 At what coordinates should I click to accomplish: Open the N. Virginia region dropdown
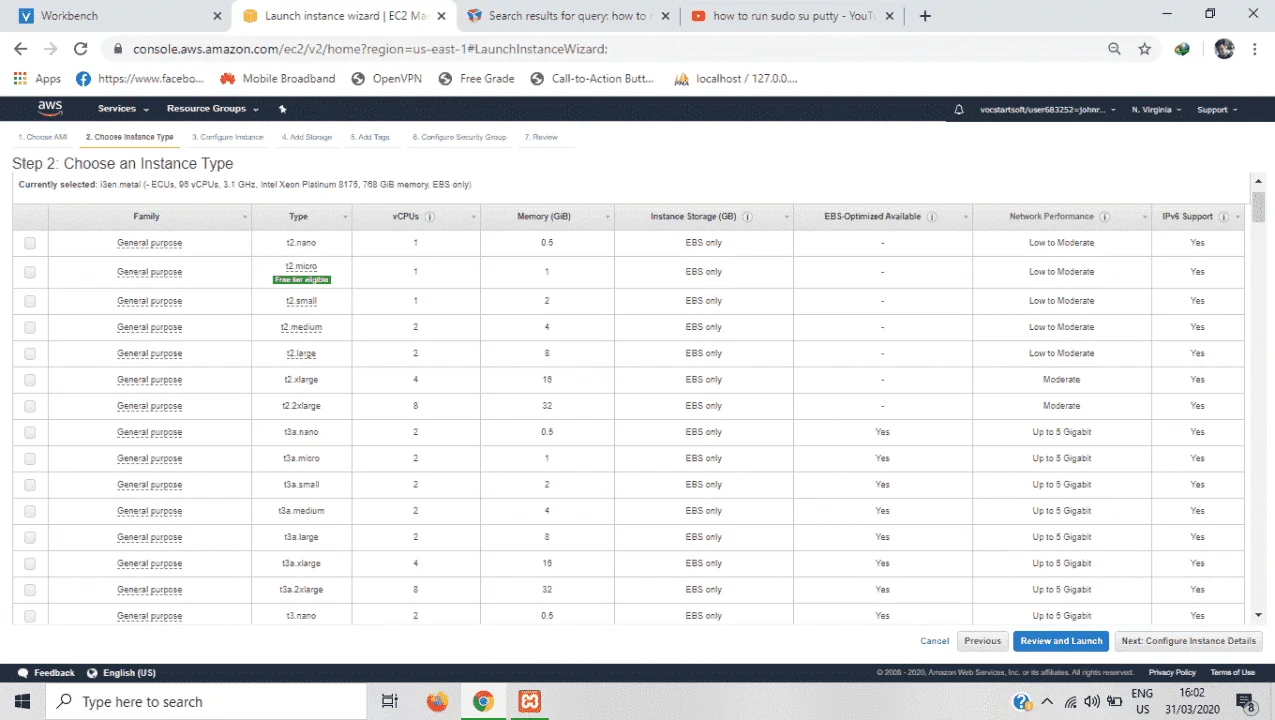[1156, 109]
